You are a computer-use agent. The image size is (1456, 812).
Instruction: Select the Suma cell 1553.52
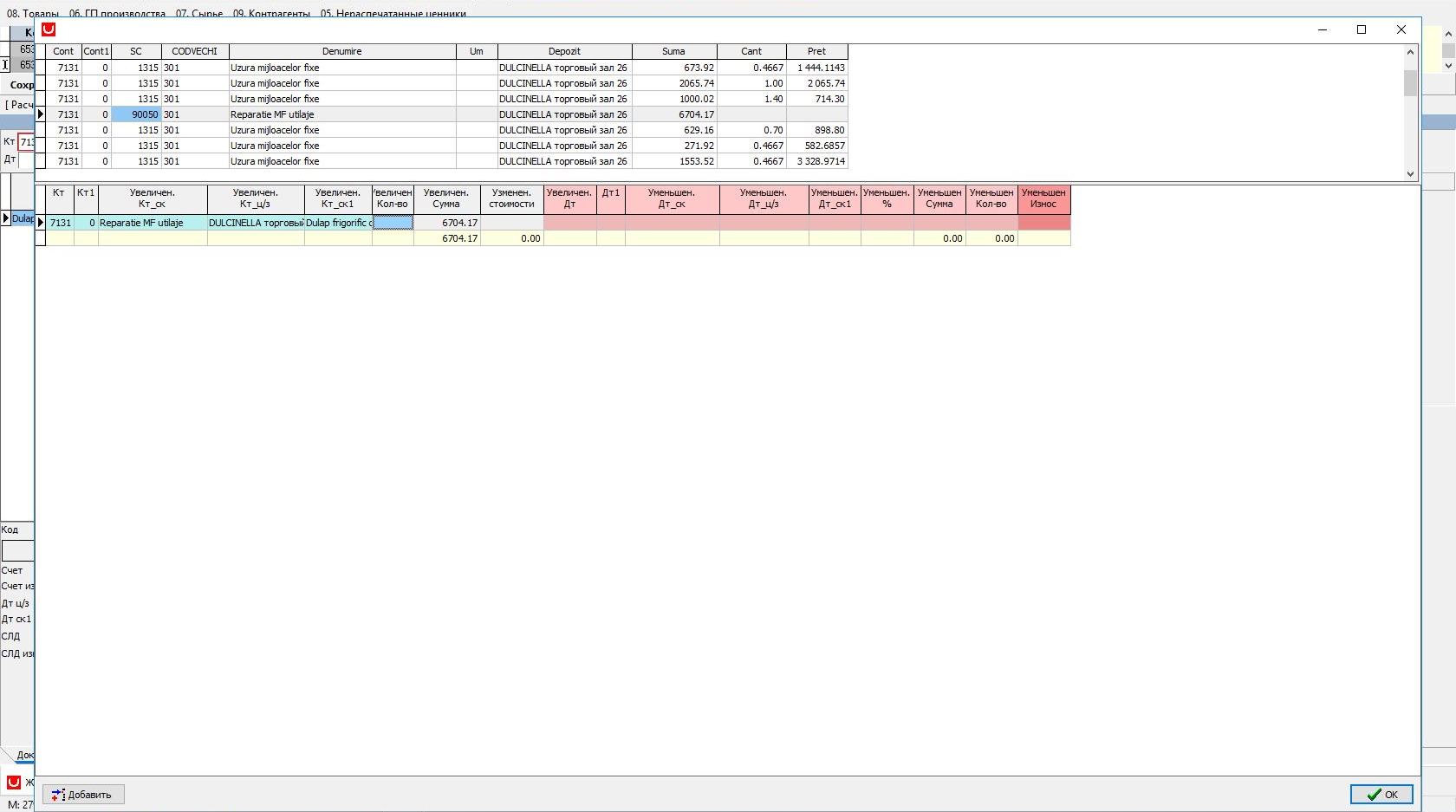[674, 161]
